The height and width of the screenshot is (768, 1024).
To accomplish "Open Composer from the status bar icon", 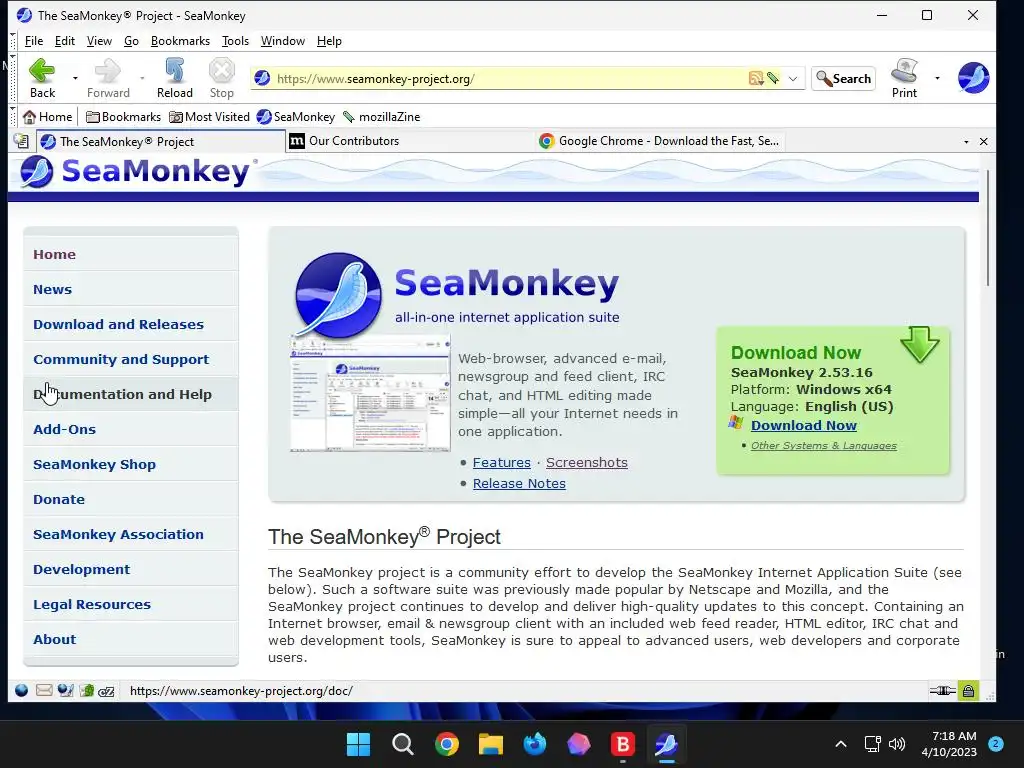I will [65, 690].
